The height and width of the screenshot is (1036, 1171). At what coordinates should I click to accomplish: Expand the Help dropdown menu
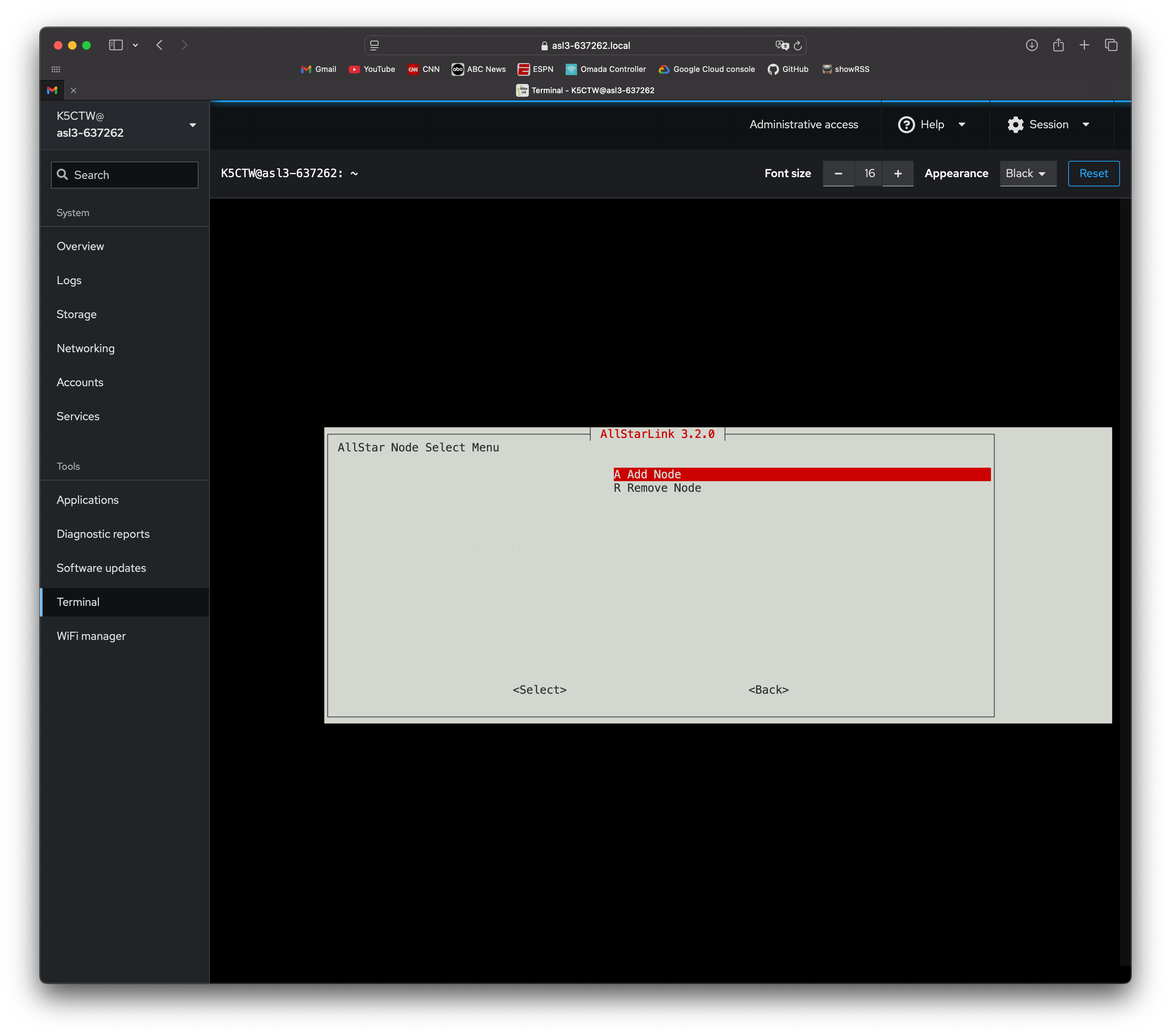931,124
